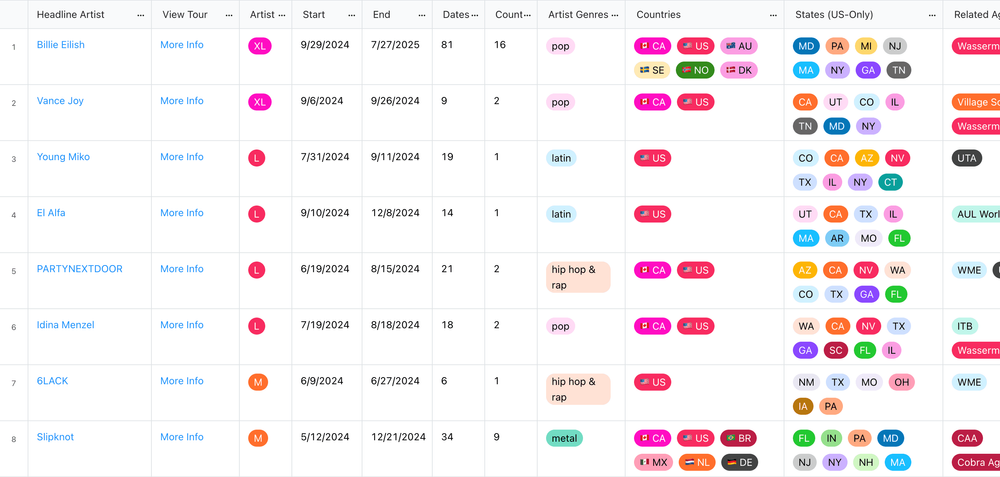Select L size badge in Young Miko row
The image size is (1000, 477).
(x=256, y=158)
